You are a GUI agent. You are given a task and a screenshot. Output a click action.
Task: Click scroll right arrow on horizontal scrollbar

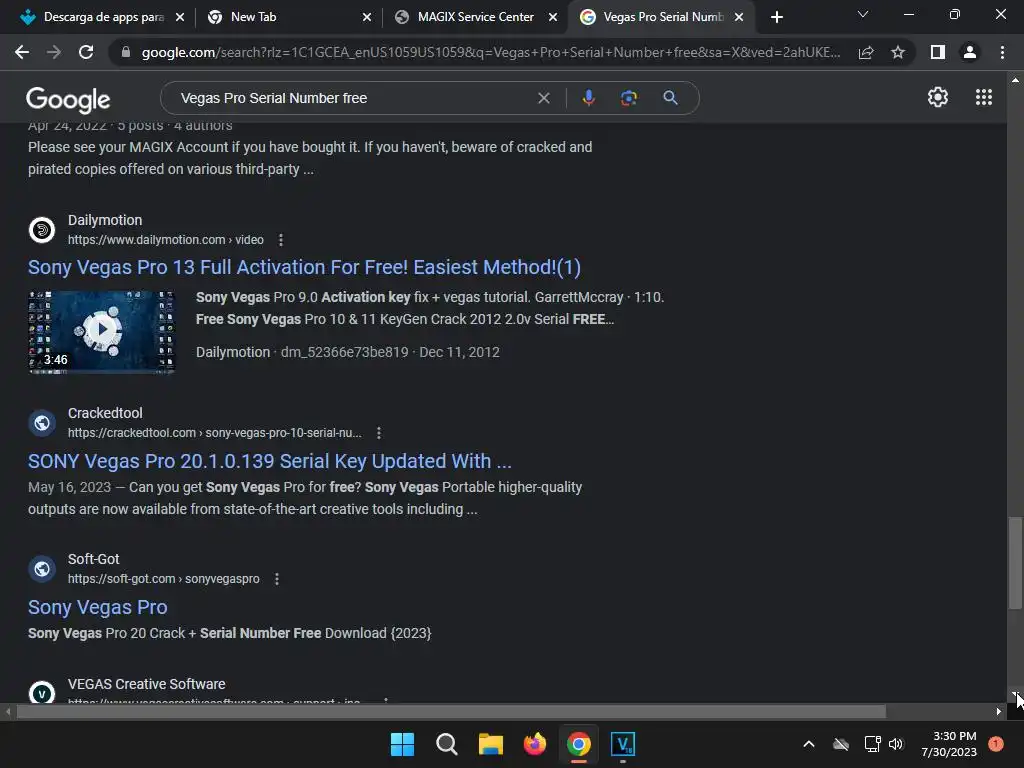pos(999,711)
